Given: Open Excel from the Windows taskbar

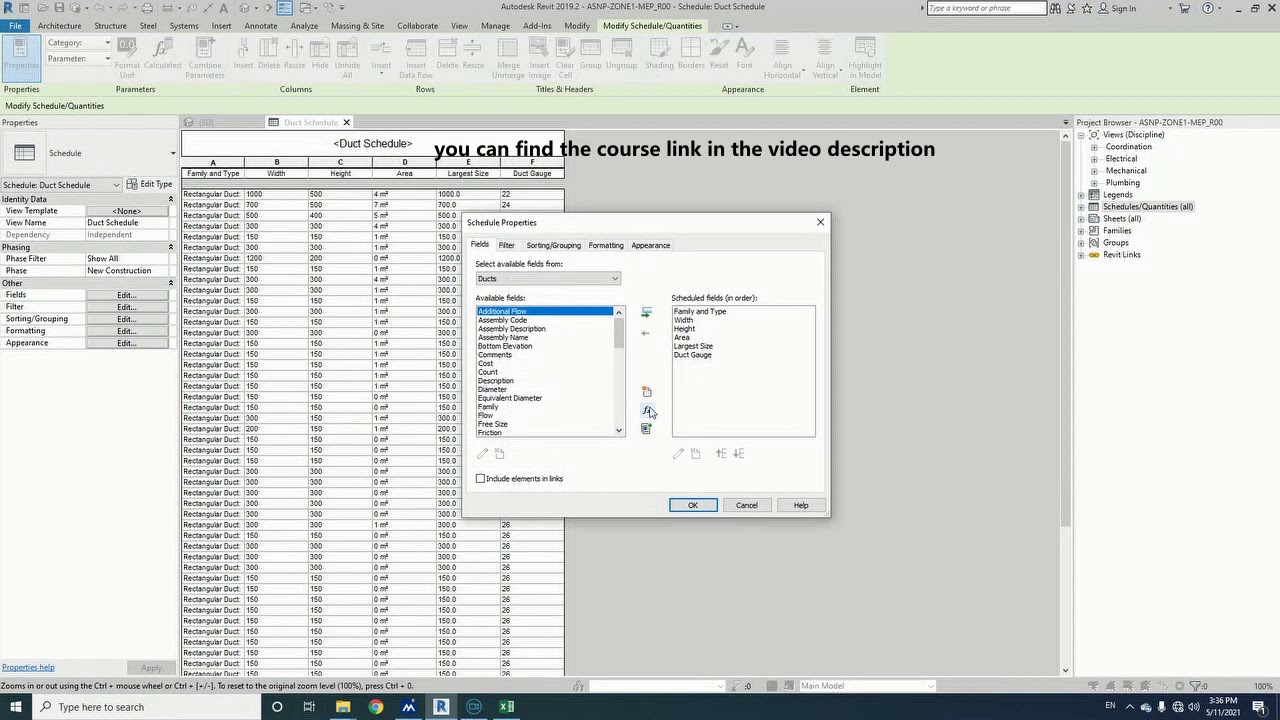Looking at the screenshot, I should point(507,707).
